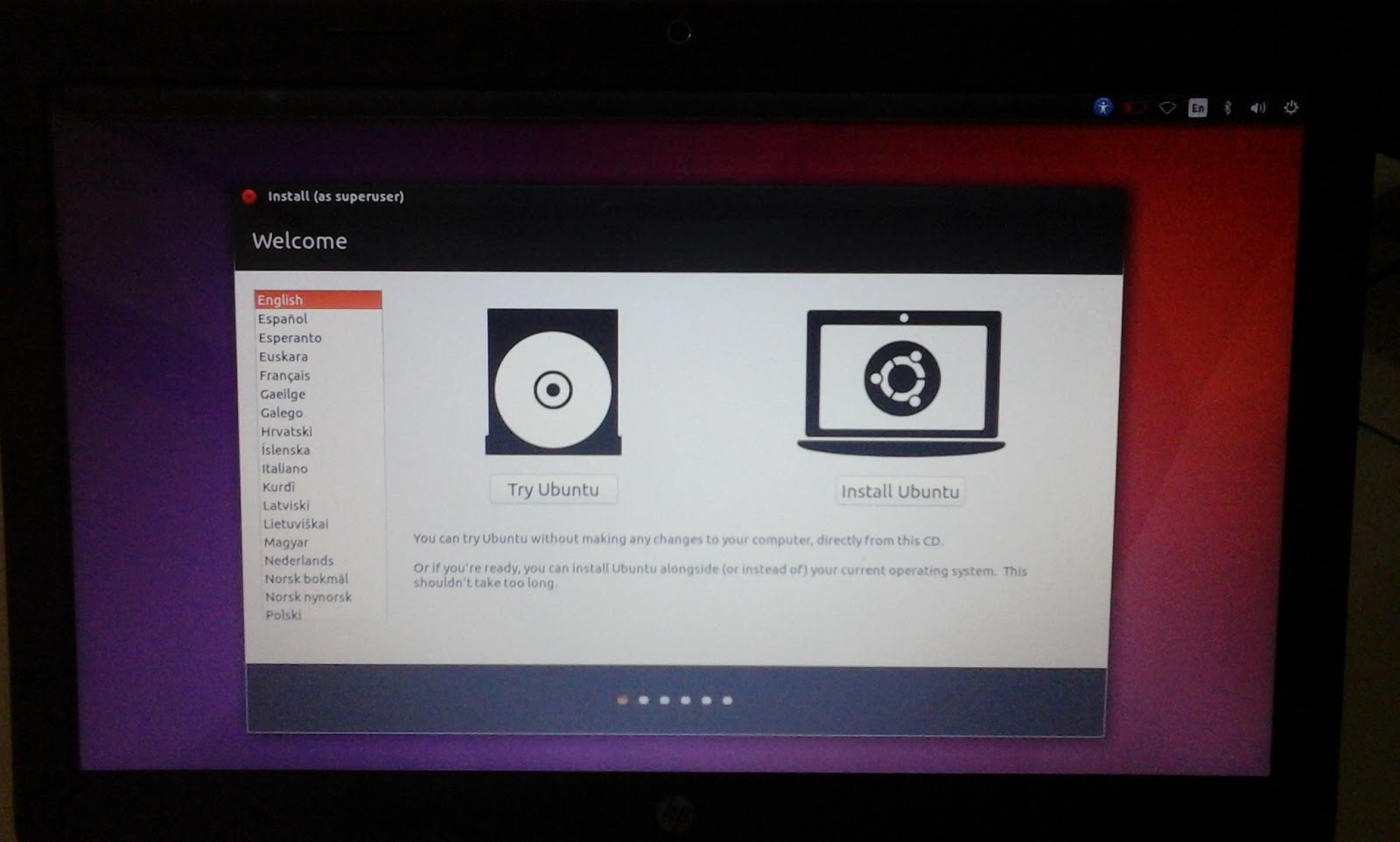Viewport: 1400px width, 842px height.
Task: Click the first slideshow progress dot
Action: [x=623, y=700]
